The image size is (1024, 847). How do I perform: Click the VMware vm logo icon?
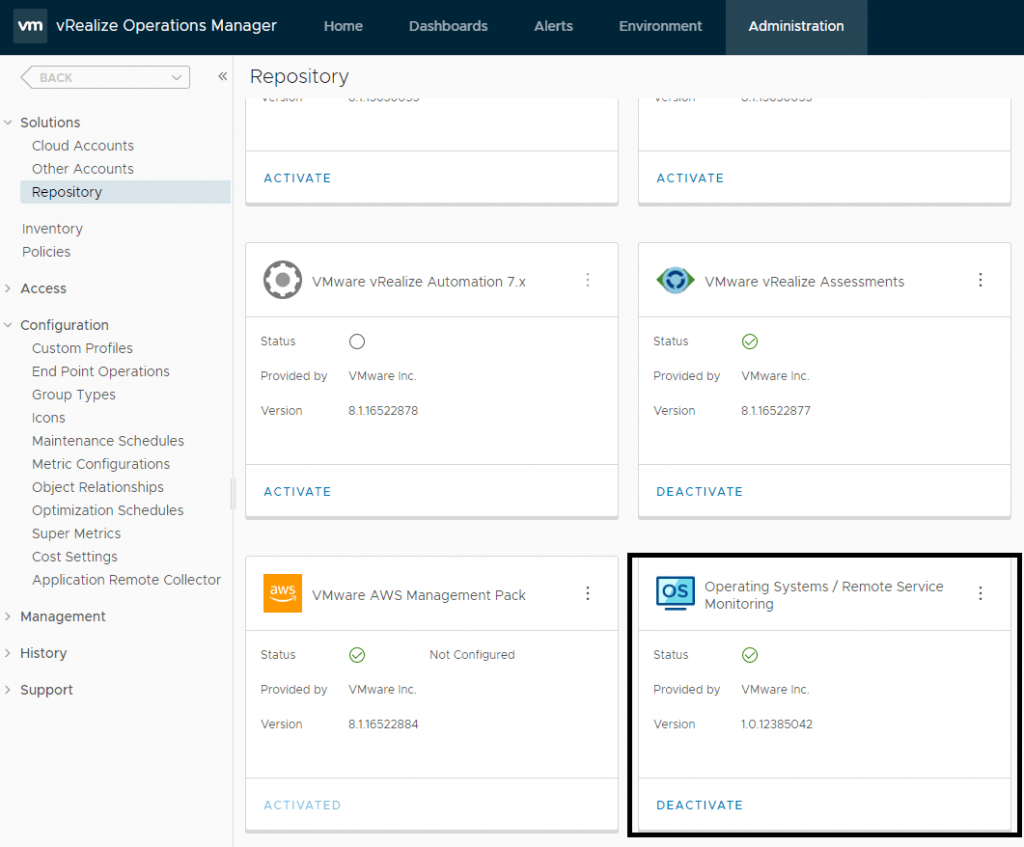30,26
